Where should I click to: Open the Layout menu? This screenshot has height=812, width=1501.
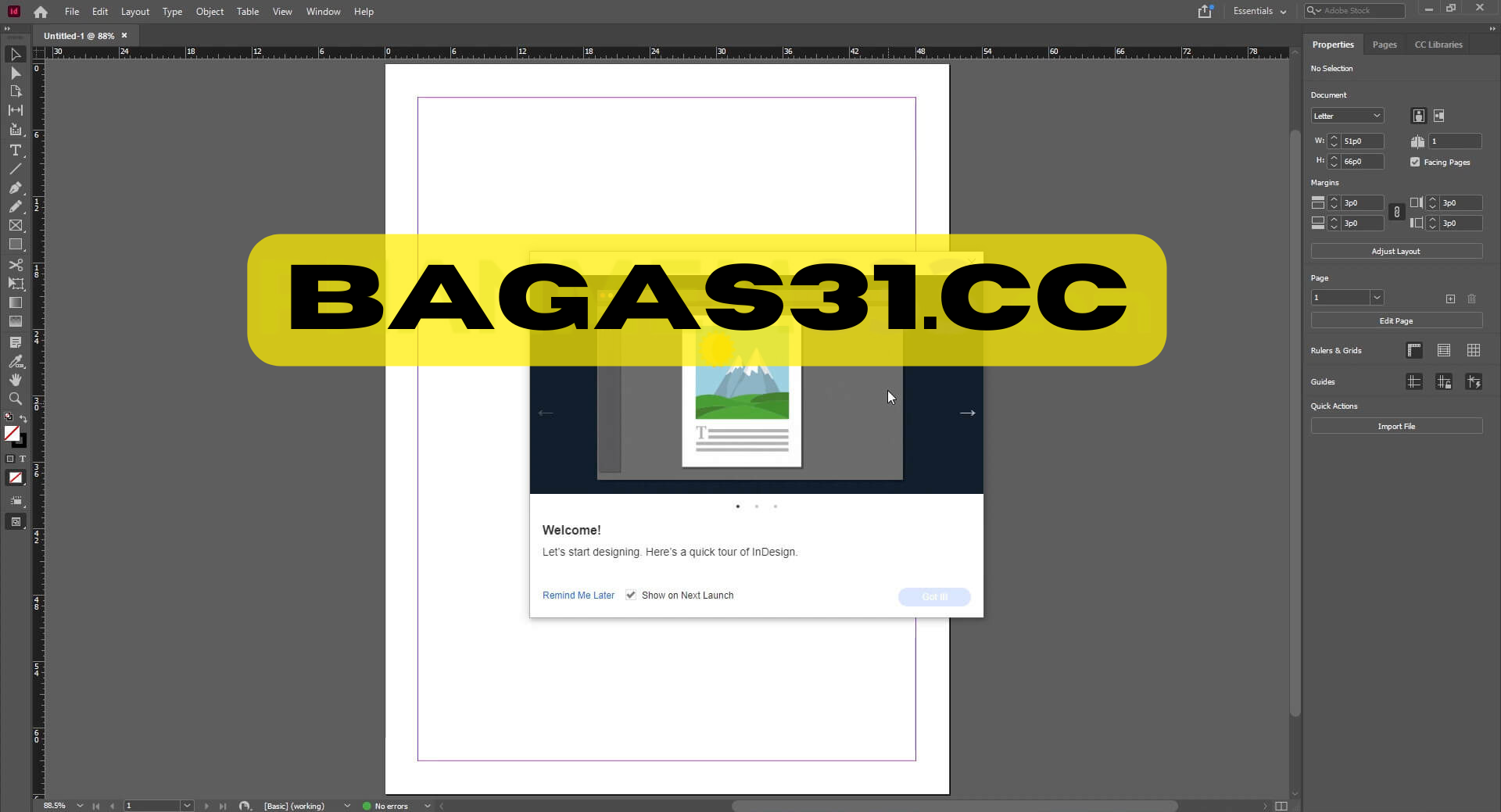(134, 12)
